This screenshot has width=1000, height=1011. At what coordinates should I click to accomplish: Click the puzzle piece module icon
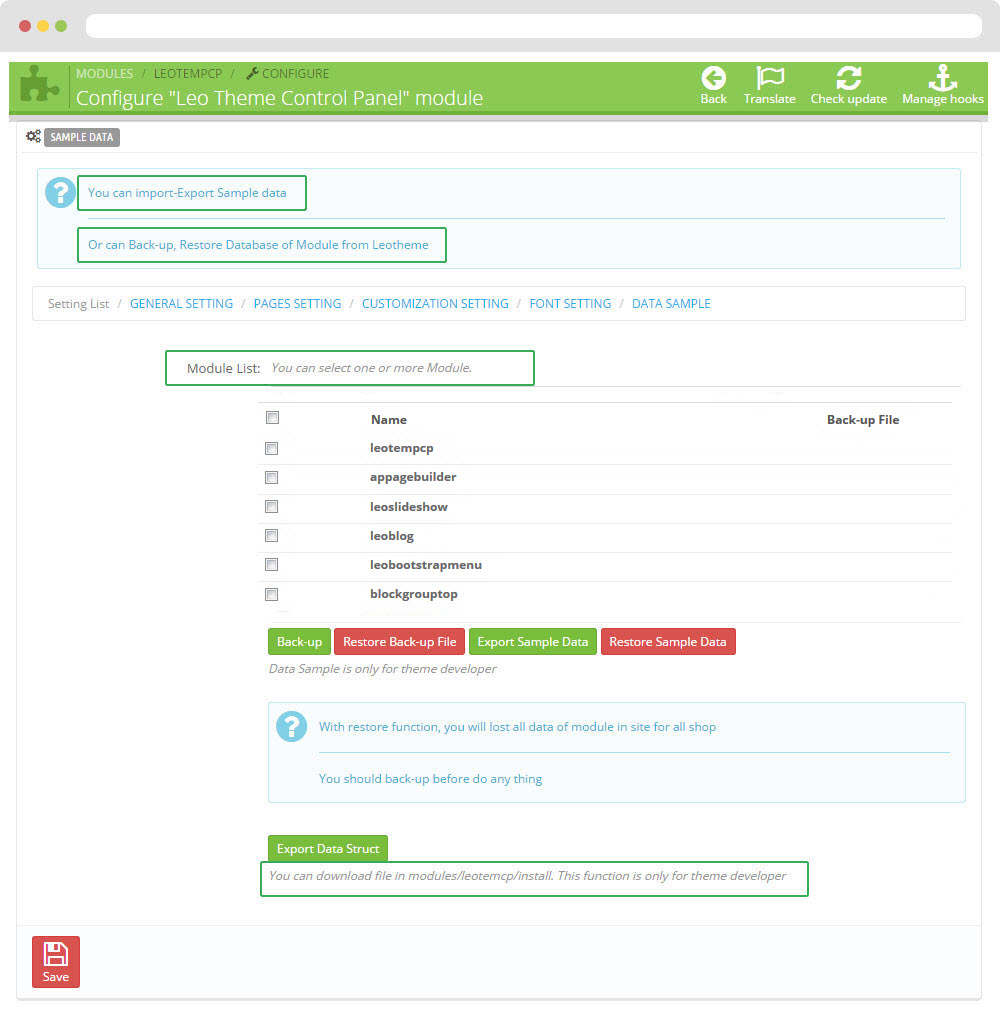[39, 84]
